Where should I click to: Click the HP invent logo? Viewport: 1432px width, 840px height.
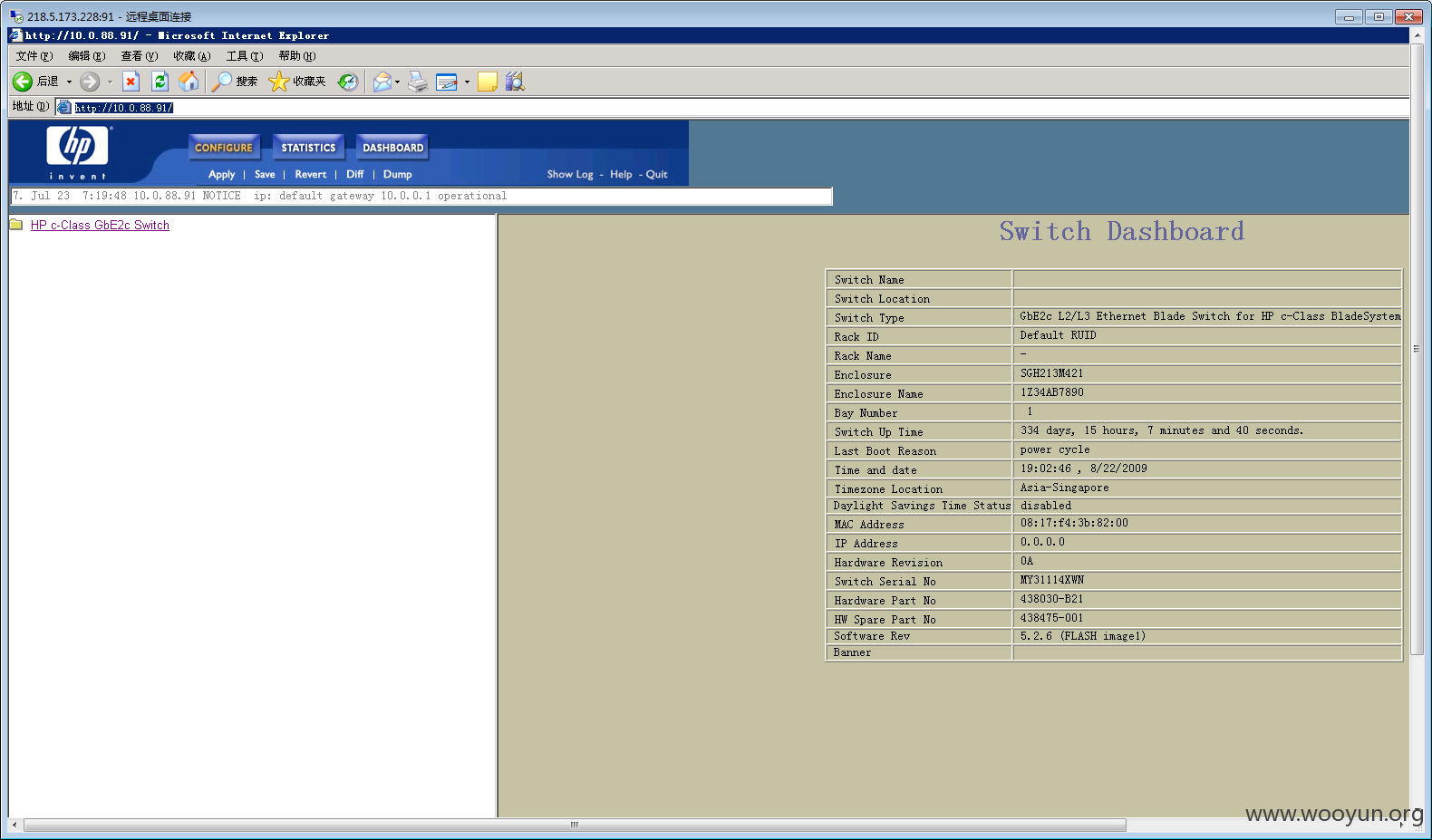click(78, 152)
